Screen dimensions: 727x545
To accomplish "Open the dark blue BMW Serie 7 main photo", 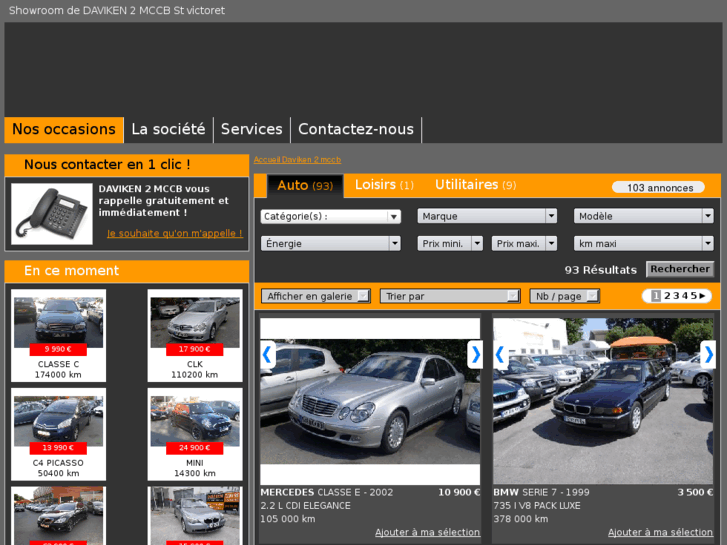I will click(603, 401).
